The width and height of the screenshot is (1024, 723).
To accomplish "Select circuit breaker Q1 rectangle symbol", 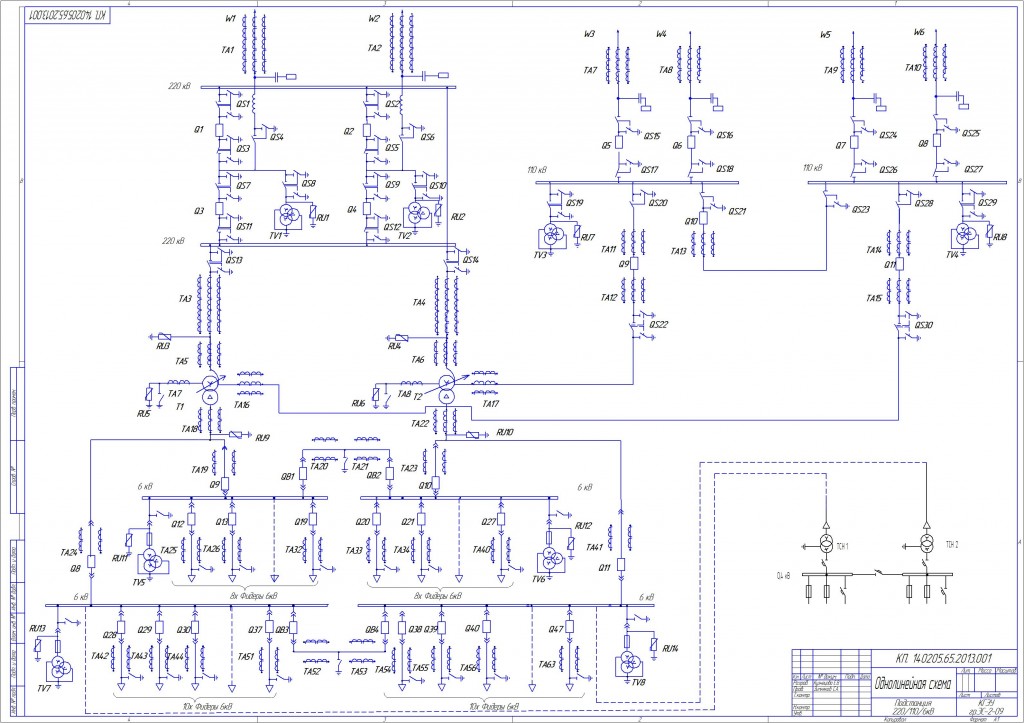I will tap(219, 130).
